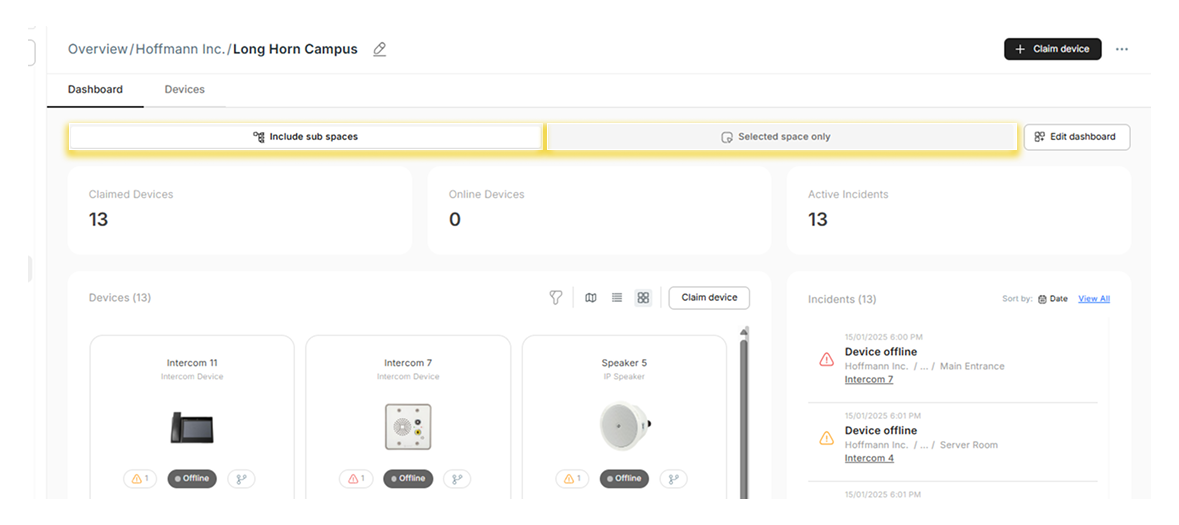Open the Speaker 5 device thumbnail
Image resolution: width=1179 pixels, height=525 pixels.
coord(626,426)
